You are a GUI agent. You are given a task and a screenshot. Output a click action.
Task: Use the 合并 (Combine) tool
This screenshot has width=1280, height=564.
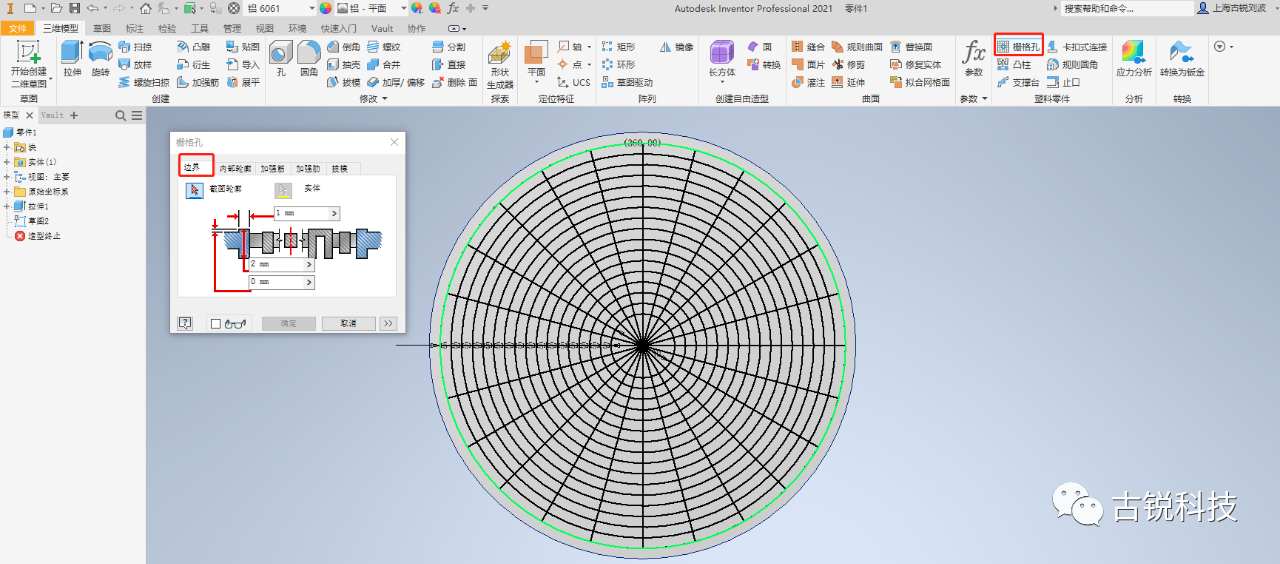tap(384, 64)
